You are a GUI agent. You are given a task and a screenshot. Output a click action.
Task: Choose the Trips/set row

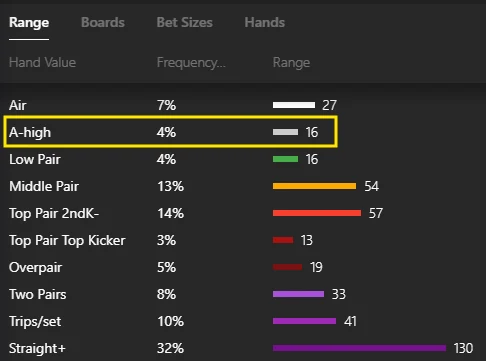243,321
